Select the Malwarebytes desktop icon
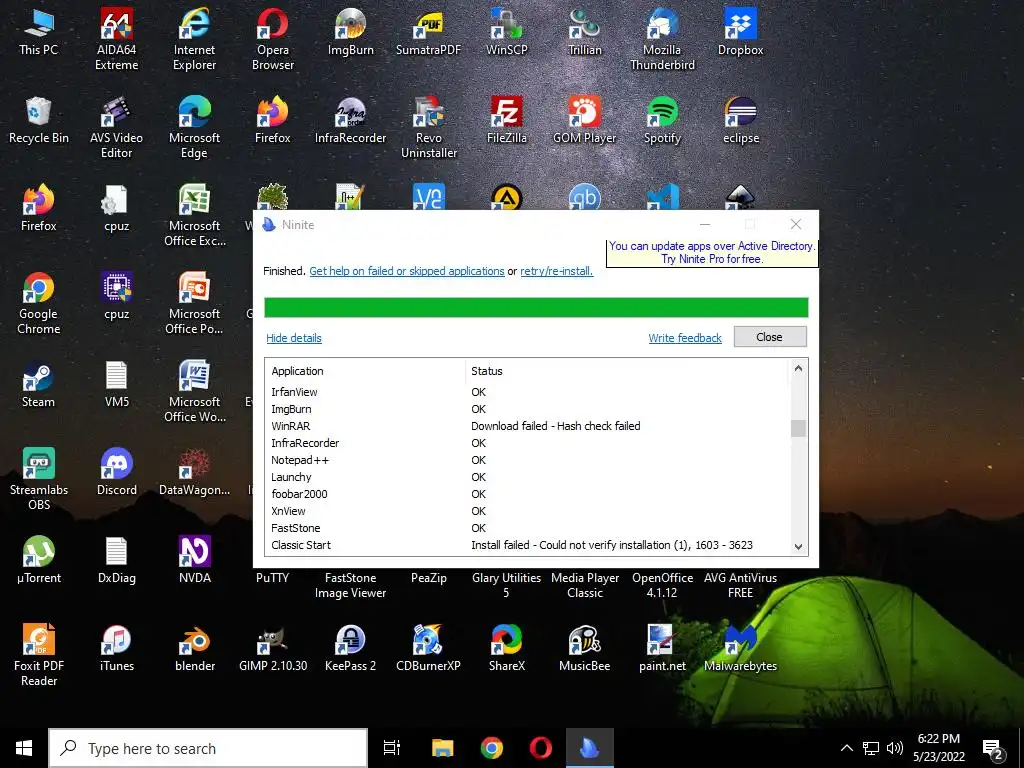This screenshot has width=1024, height=768. coord(741,648)
